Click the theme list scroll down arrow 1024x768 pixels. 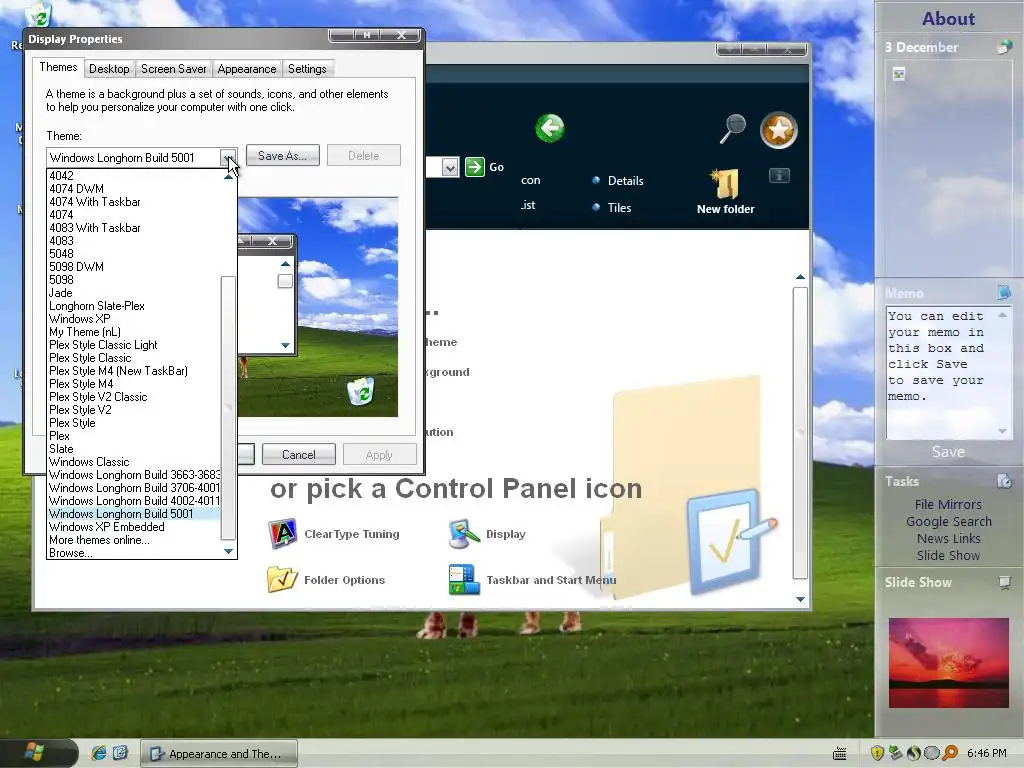click(x=228, y=552)
